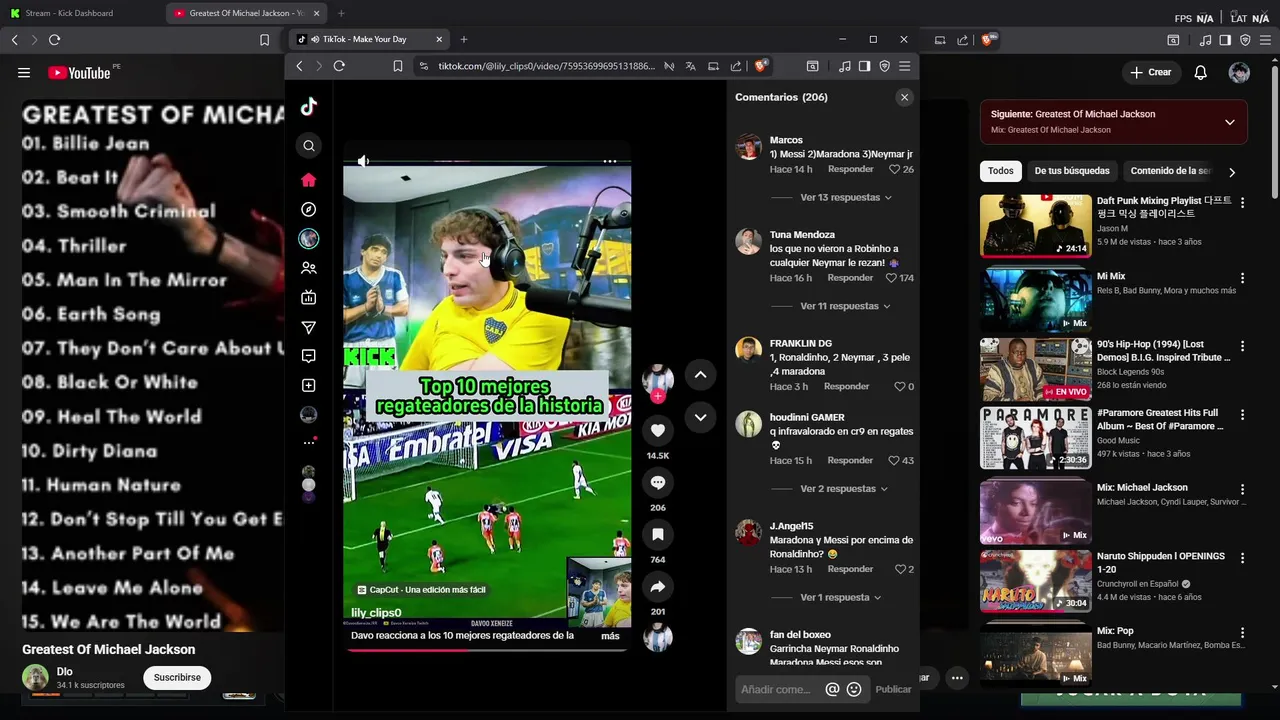
Task: Open options for Naruto Shippuden OPENINGS video
Action: (x=1243, y=557)
